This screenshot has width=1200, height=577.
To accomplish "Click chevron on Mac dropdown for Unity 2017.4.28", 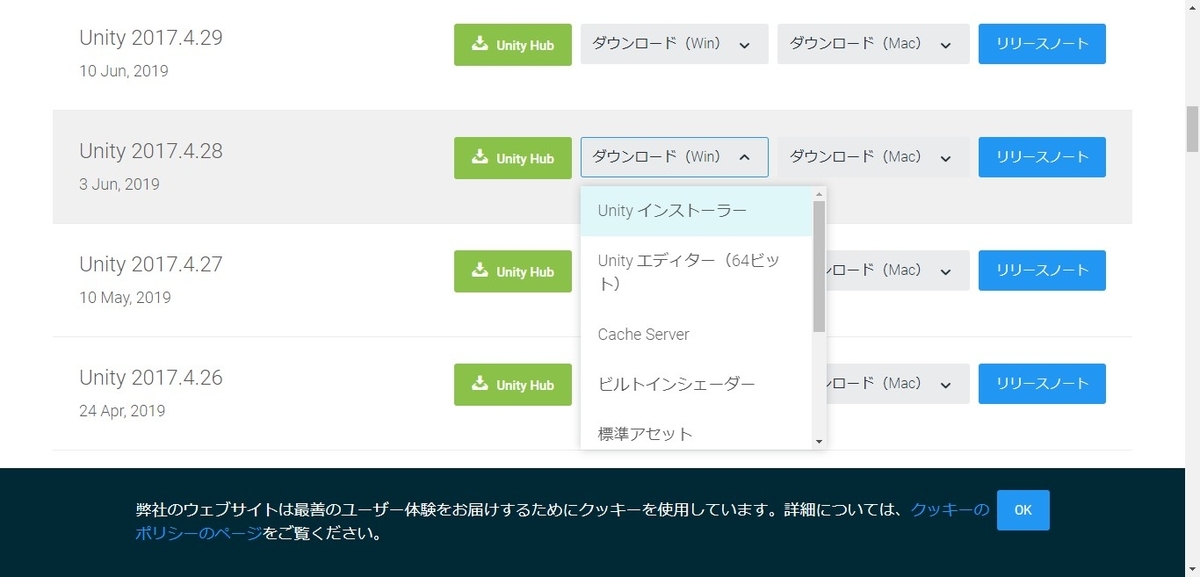I will (944, 157).
